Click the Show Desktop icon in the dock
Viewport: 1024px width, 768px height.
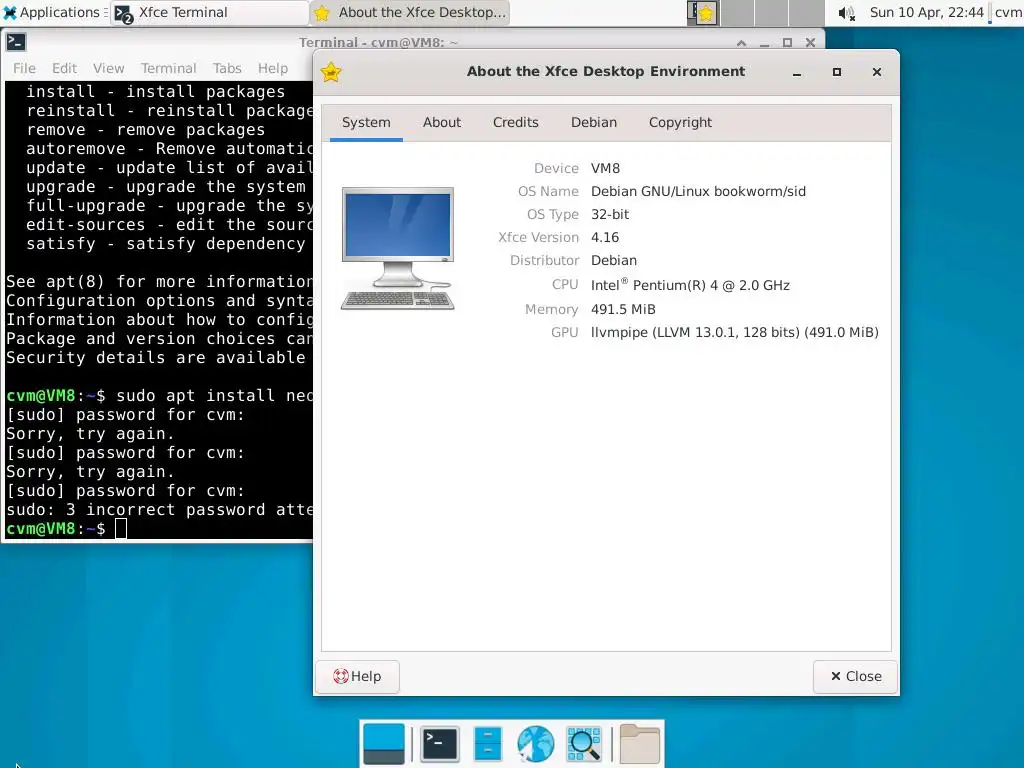pos(384,743)
